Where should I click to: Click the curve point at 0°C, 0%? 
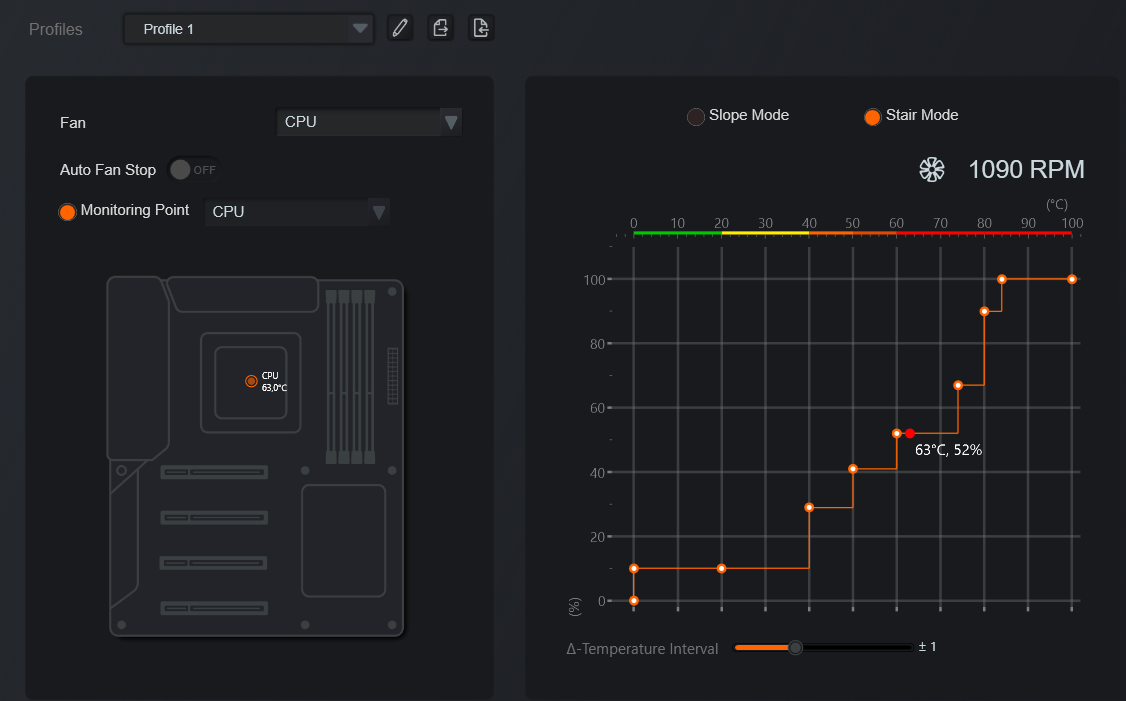pyautogui.click(x=633, y=600)
